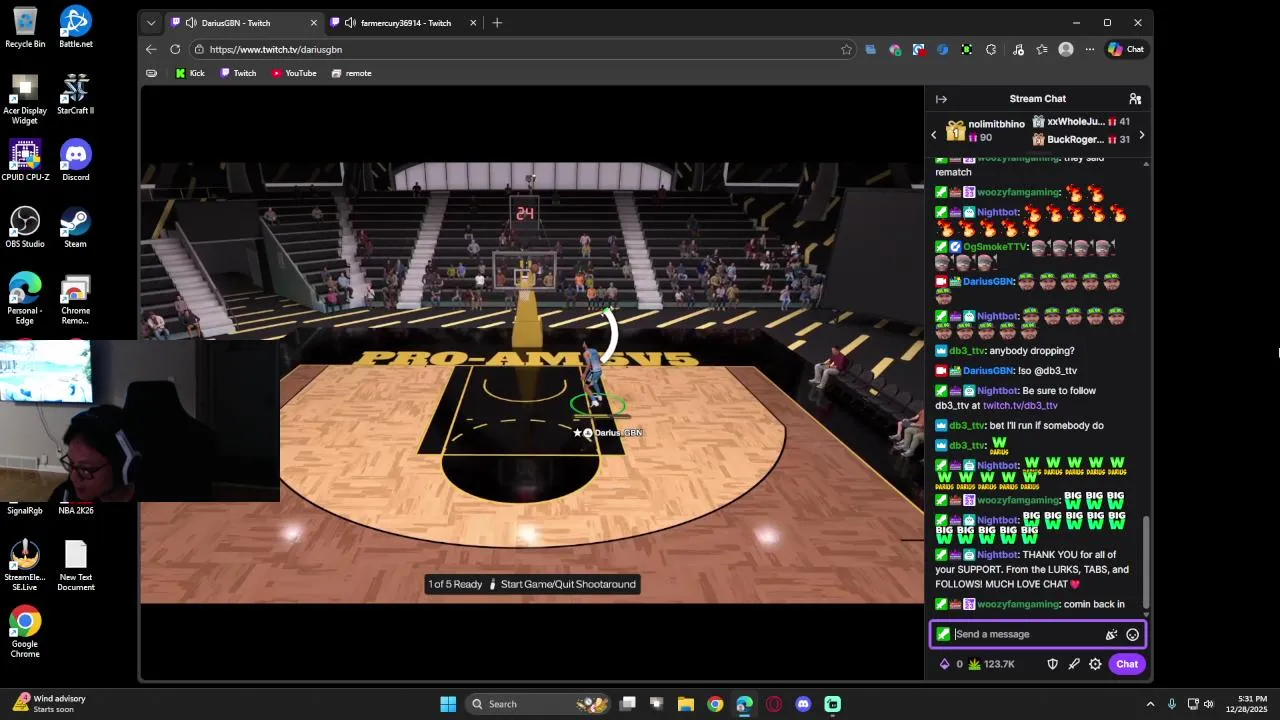Refresh the Twitch page
The width and height of the screenshot is (1280, 720).
point(175,49)
